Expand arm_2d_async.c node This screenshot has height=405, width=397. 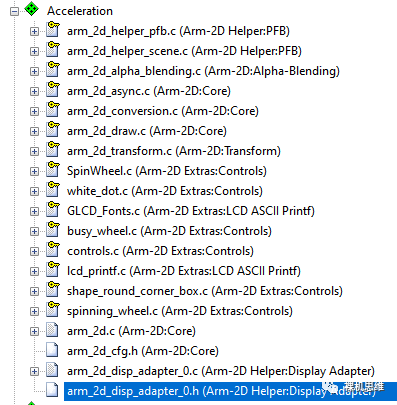[34, 92]
